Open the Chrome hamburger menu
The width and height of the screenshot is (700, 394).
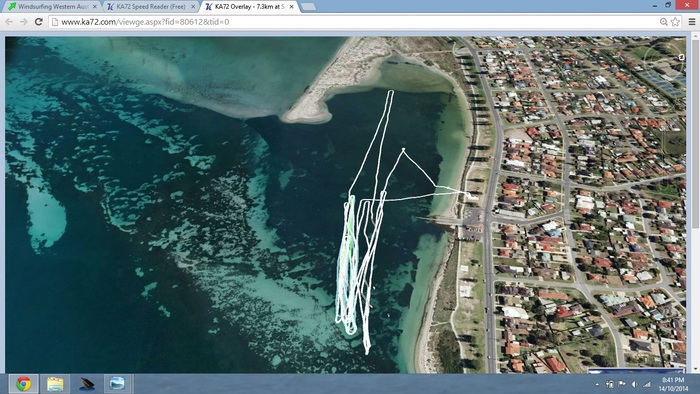(692, 21)
